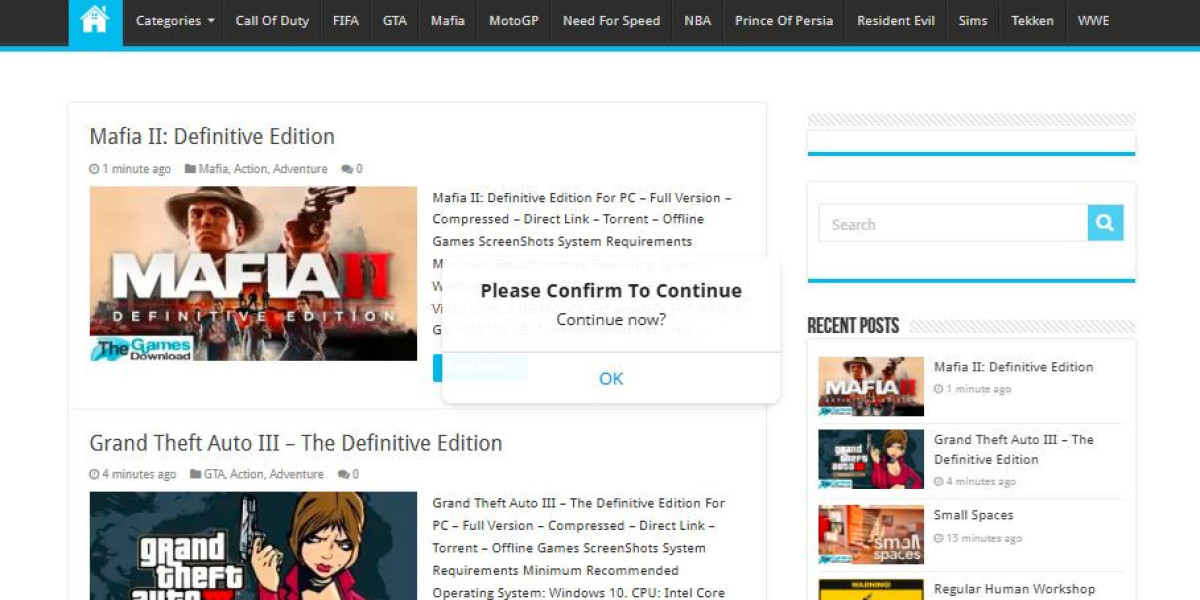Image resolution: width=1200 pixels, height=600 pixels.
Task: Open Mafia II: Definitive Edition post title
Action: point(212,136)
